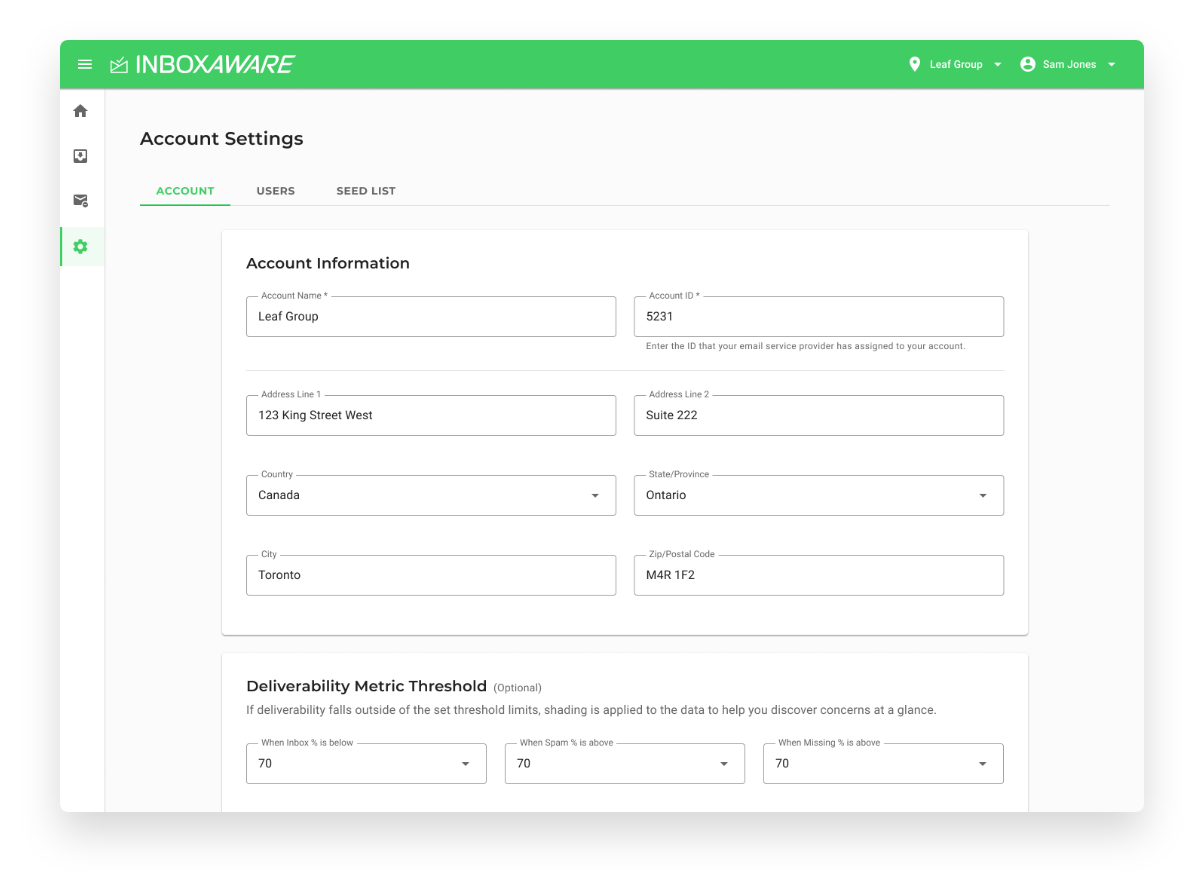Image resolution: width=1204 pixels, height=892 pixels.
Task: Click the user account avatar icon
Action: [x=1027, y=64]
